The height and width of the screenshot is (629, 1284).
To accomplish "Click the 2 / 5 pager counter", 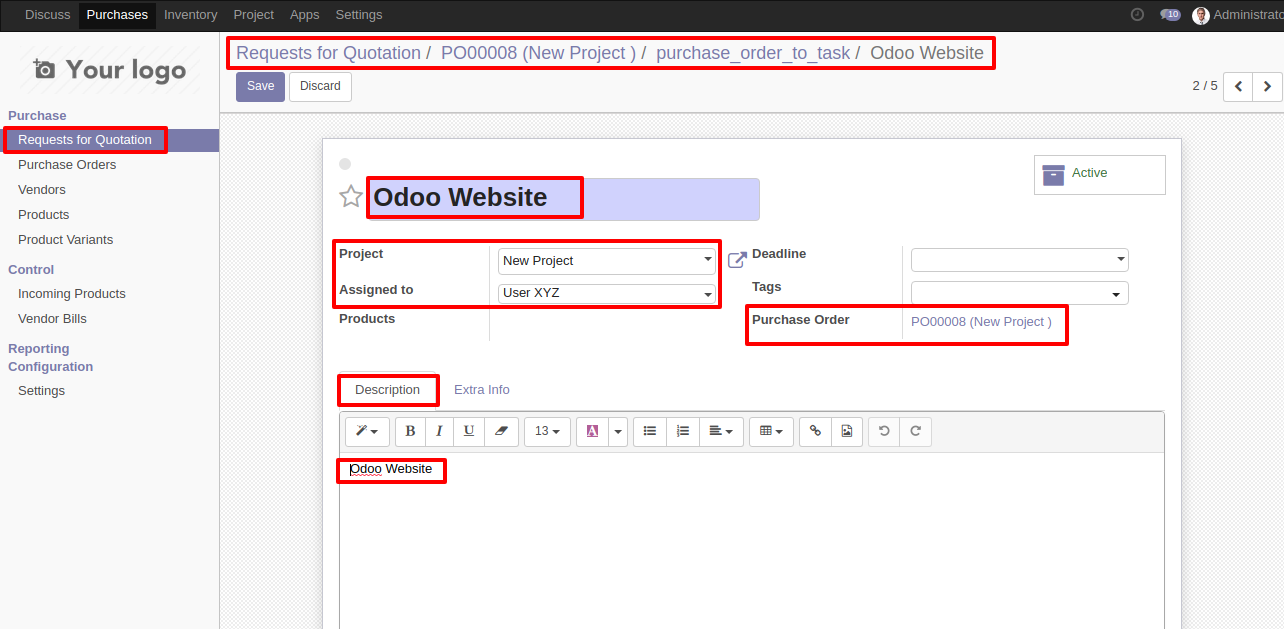I will tap(1205, 86).
